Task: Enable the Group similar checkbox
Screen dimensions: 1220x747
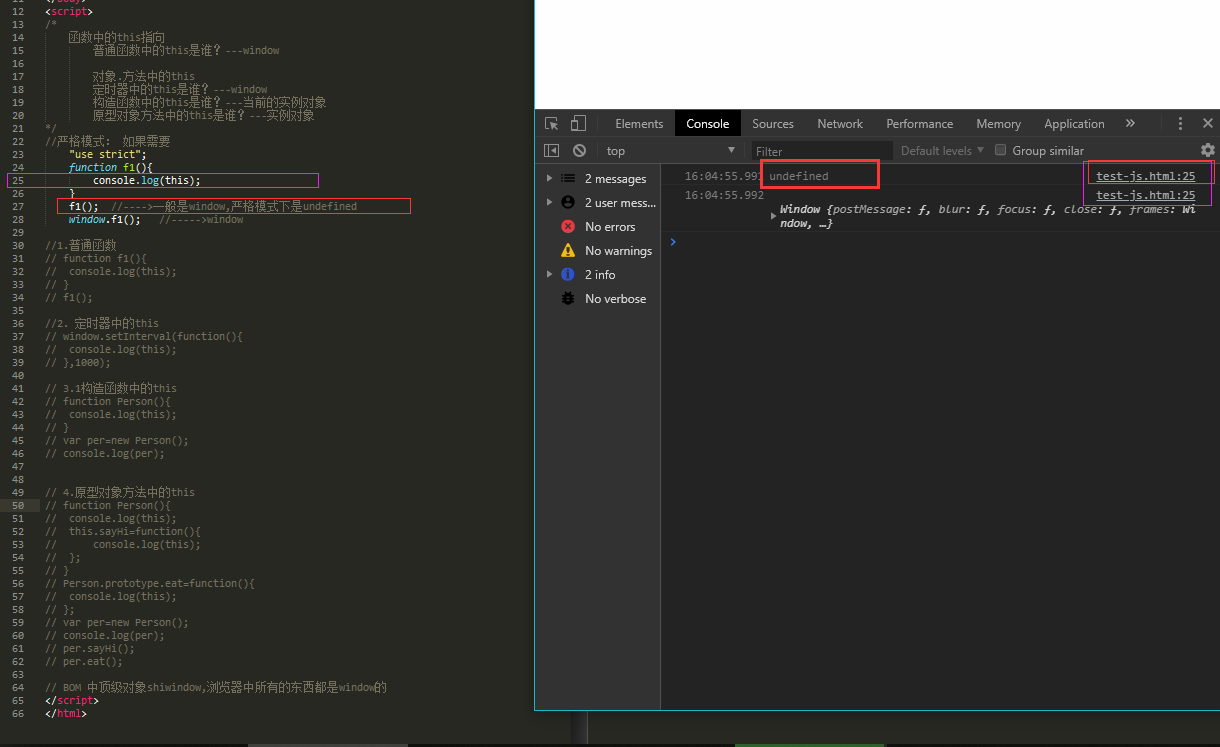Action: coord(1000,150)
